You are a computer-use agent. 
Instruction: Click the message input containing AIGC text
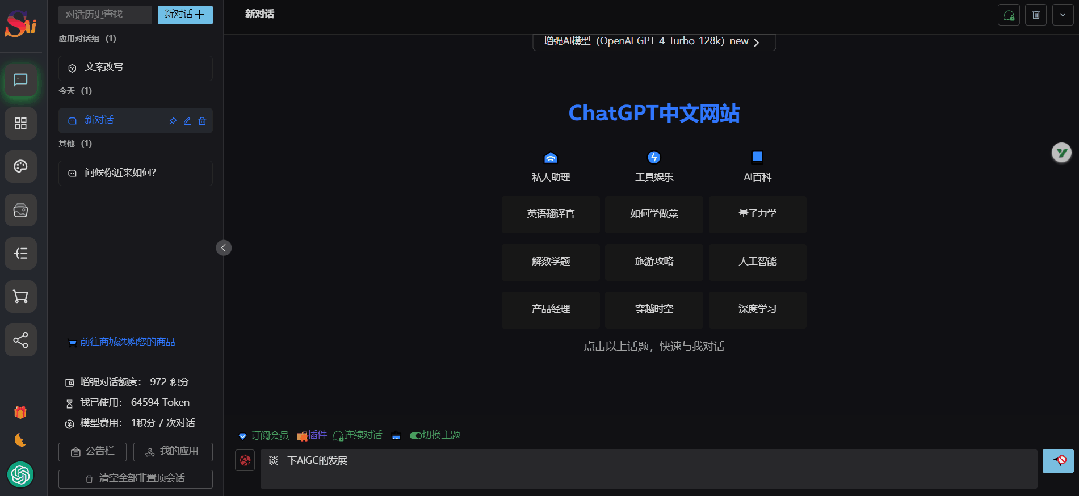(x=649, y=469)
